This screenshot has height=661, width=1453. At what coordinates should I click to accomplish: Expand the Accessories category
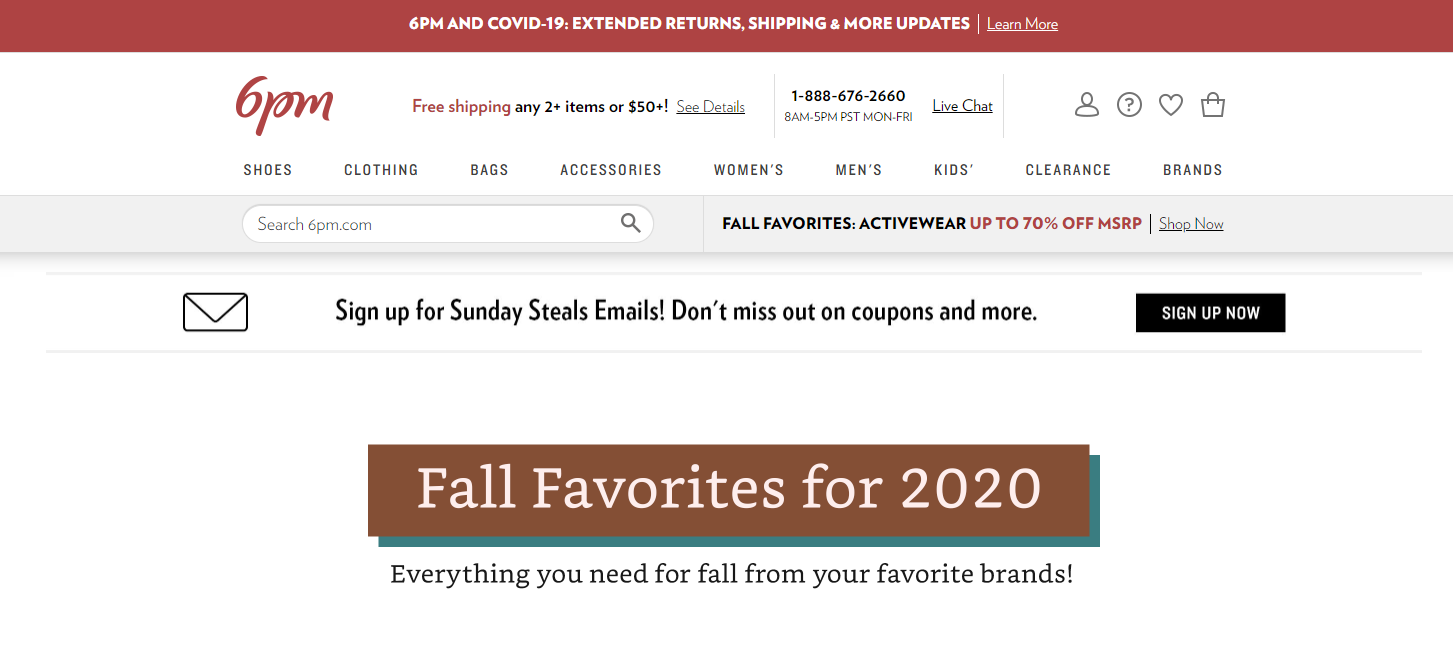[611, 170]
